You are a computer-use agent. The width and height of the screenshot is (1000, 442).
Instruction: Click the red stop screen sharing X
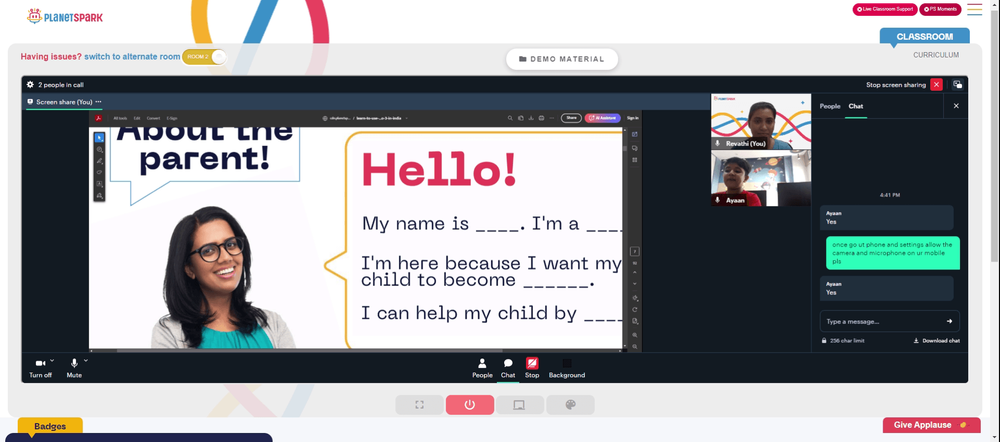(936, 84)
